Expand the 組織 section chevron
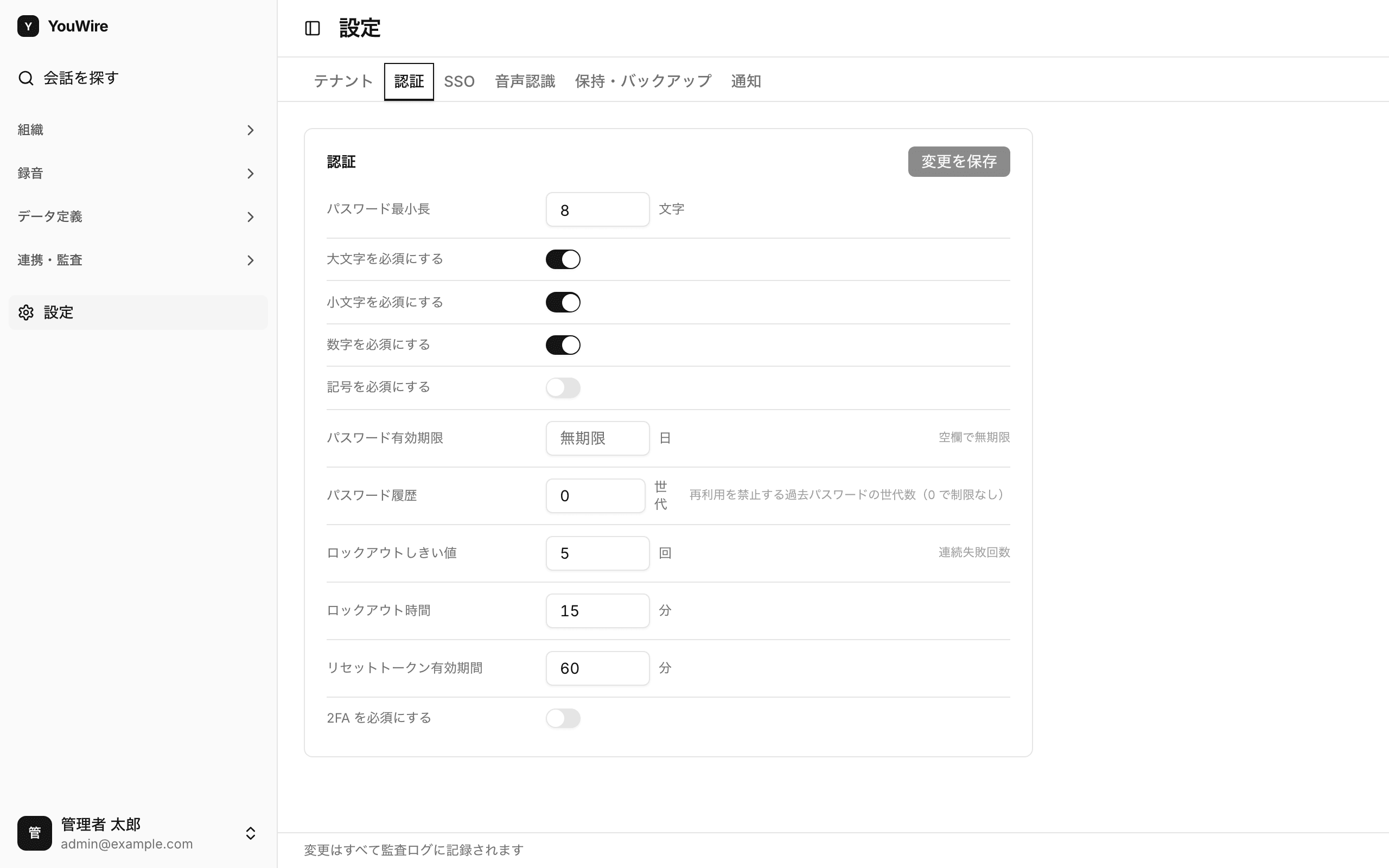Viewport: 1389px width, 868px height. click(250, 130)
